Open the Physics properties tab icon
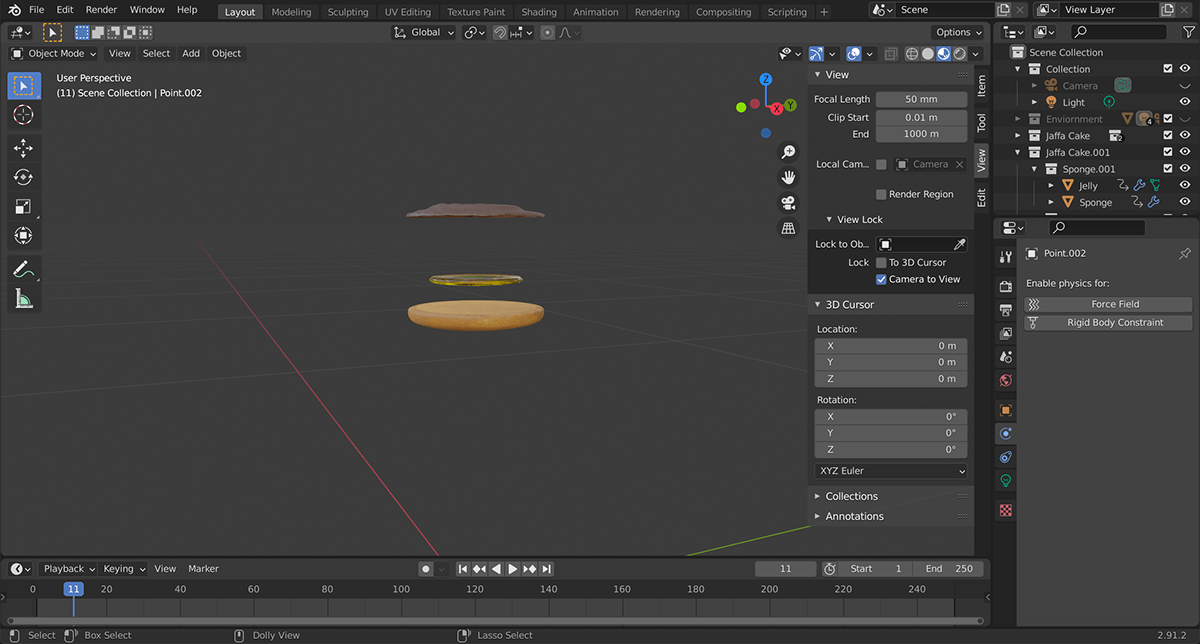The height and width of the screenshot is (644, 1200). (1006, 433)
